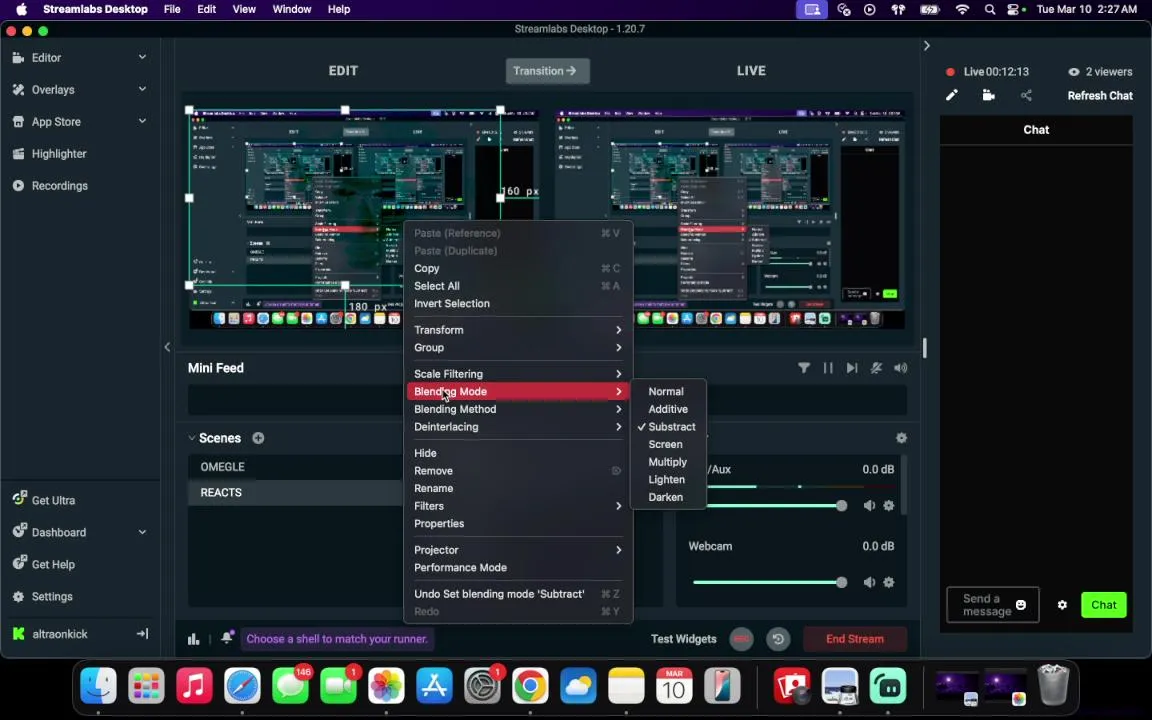Click the Transition button
Image resolution: width=1152 pixels, height=720 pixels.
pos(547,71)
